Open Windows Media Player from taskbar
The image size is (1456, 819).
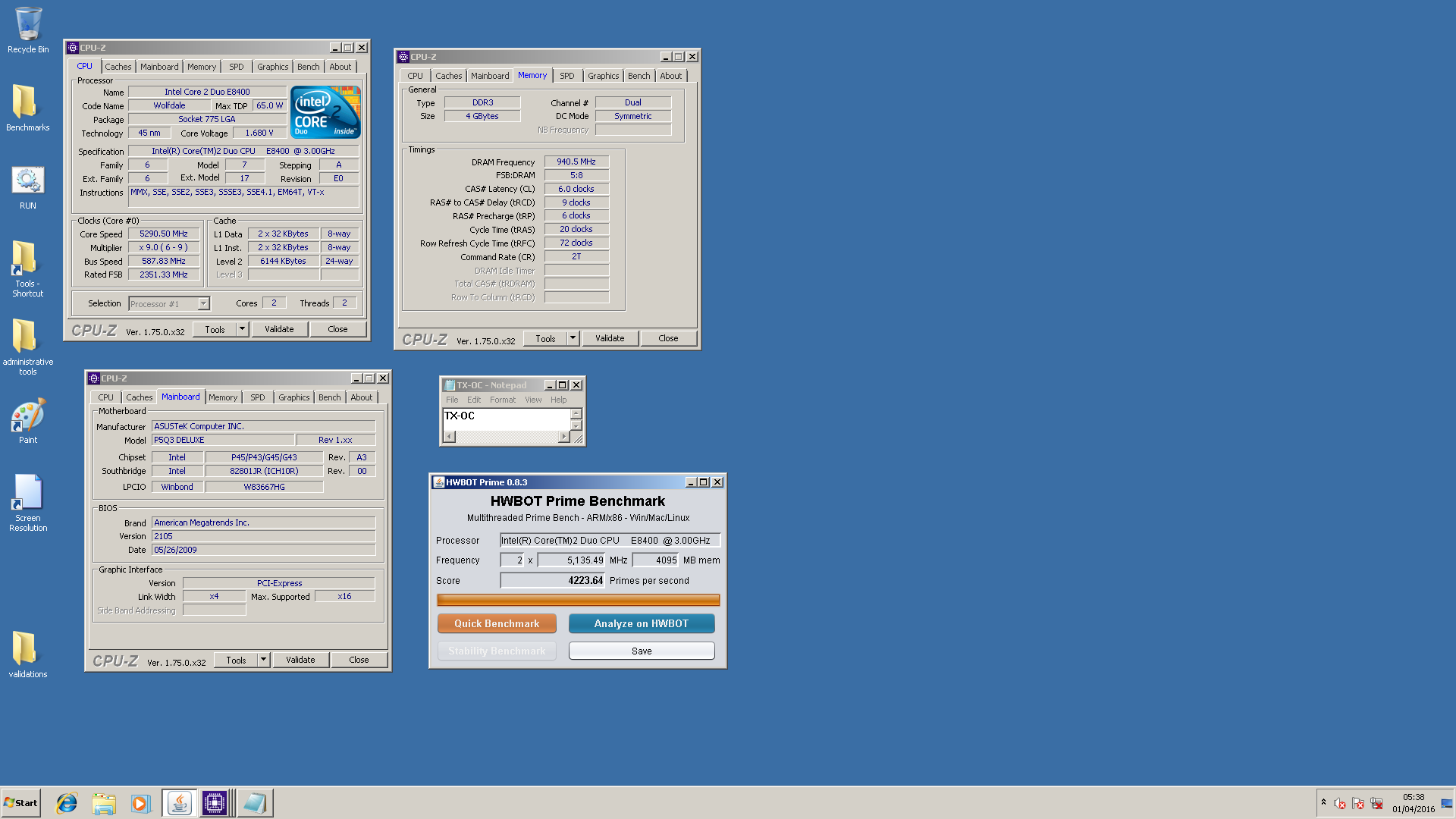140,803
